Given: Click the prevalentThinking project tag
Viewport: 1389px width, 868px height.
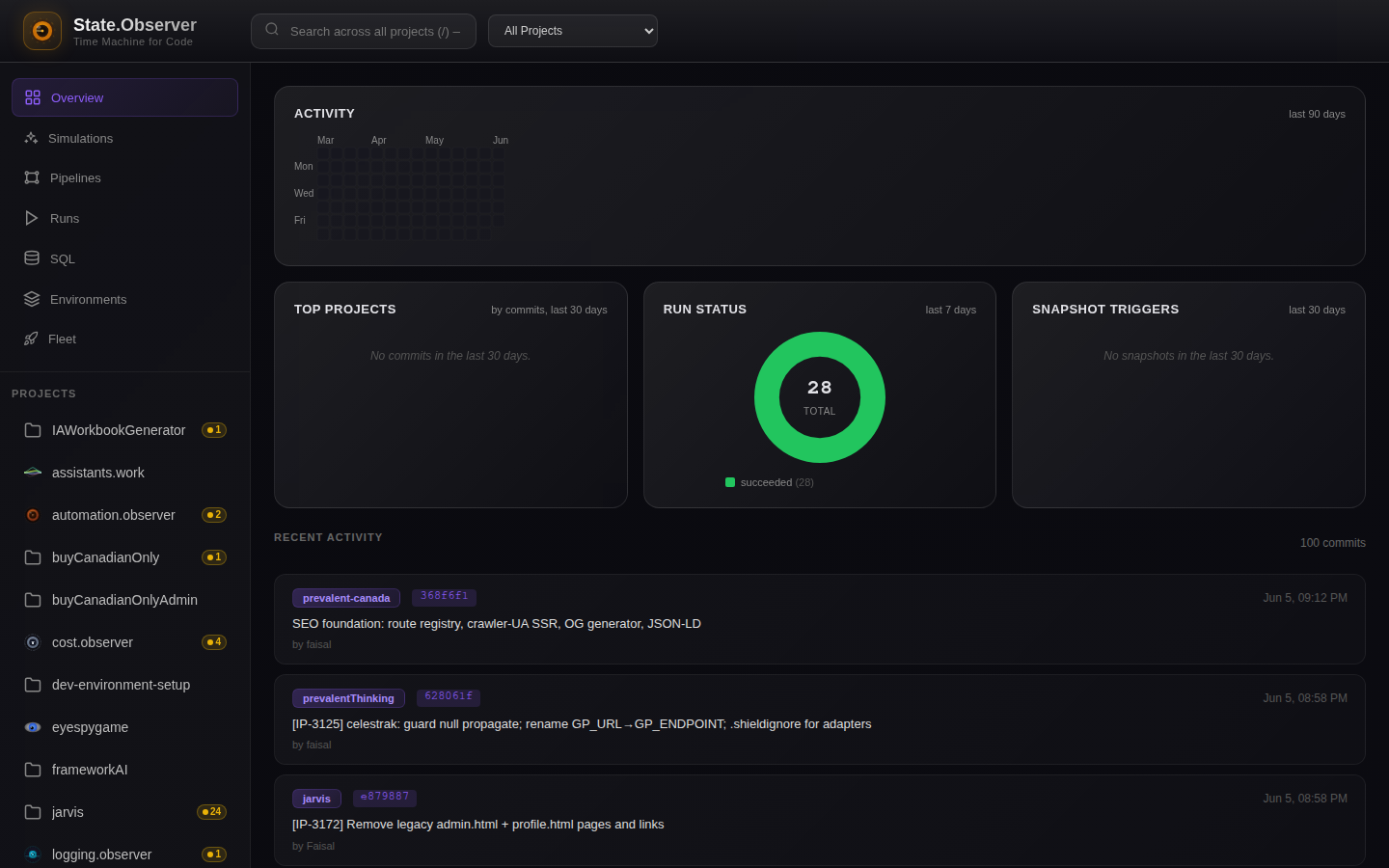Looking at the screenshot, I should tap(348, 698).
